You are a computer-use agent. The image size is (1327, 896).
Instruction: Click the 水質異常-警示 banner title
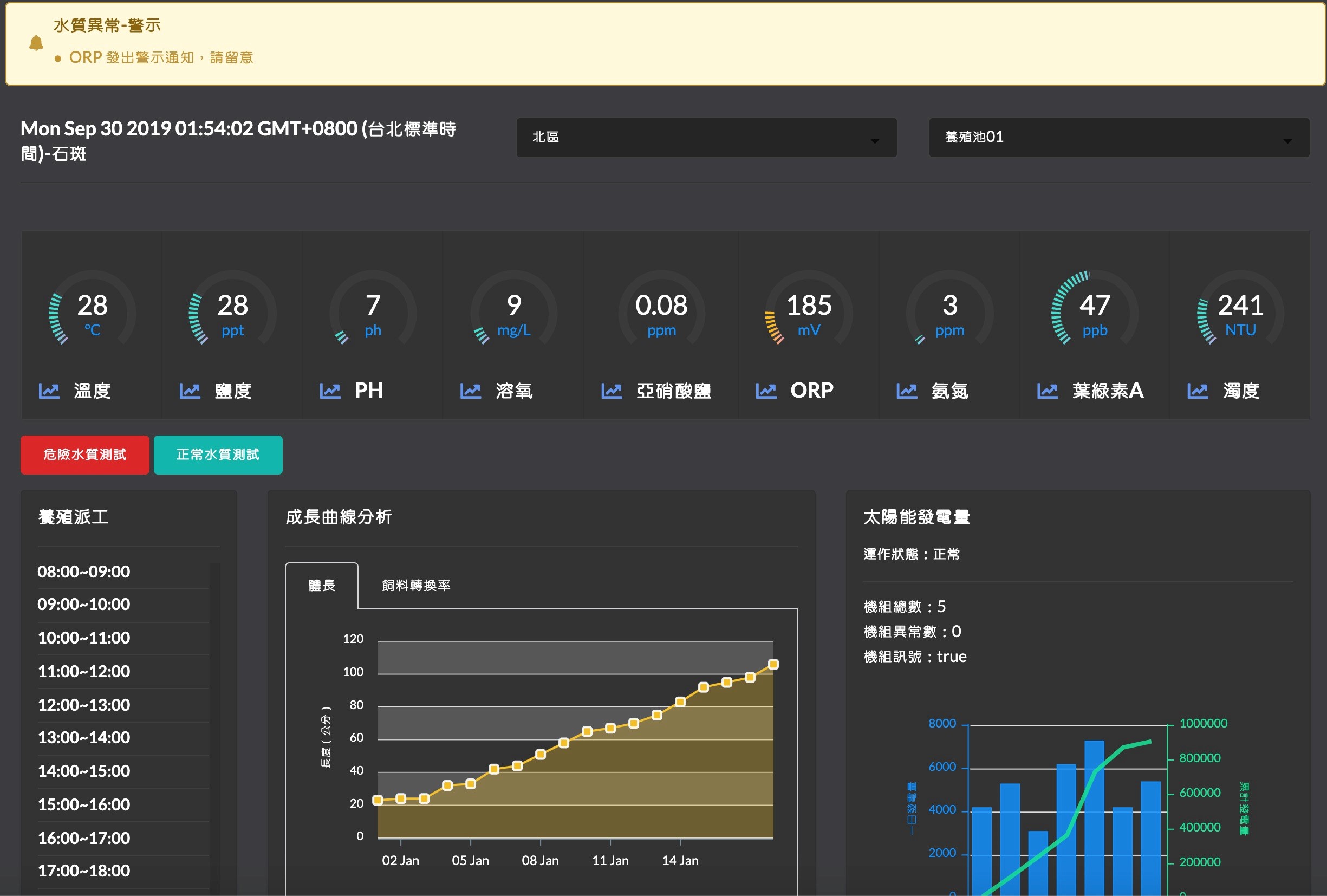click(x=107, y=25)
